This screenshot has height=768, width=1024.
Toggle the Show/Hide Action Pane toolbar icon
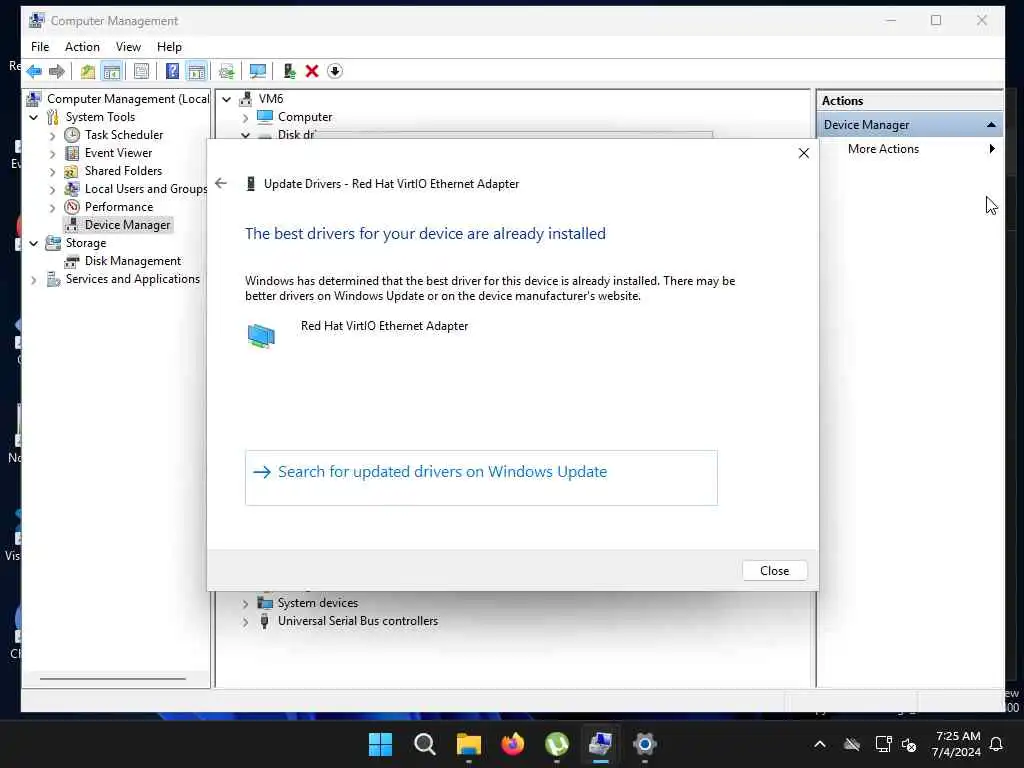coord(196,71)
